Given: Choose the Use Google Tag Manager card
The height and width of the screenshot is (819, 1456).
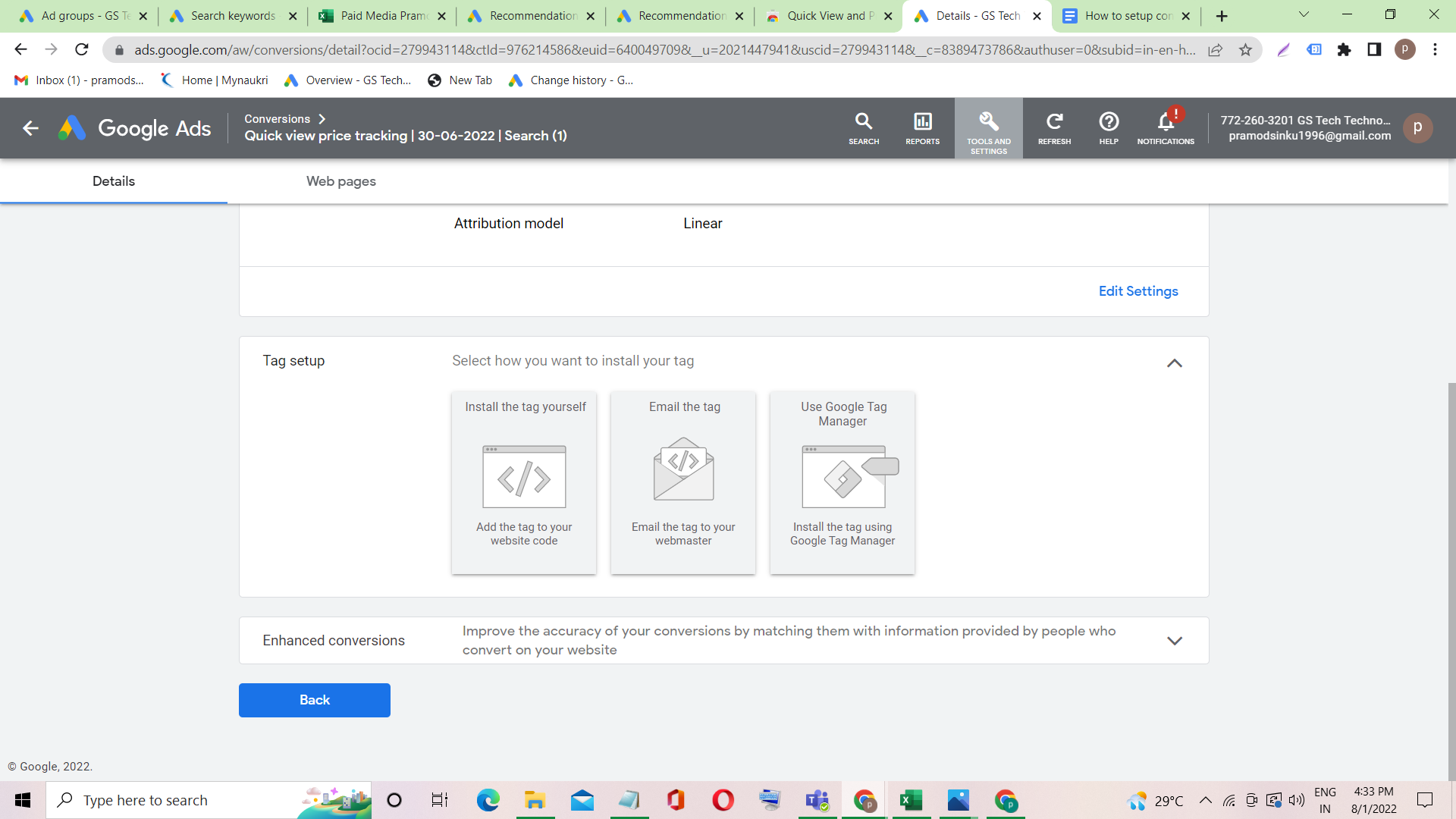Looking at the screenshot, I should pos(843,482).
